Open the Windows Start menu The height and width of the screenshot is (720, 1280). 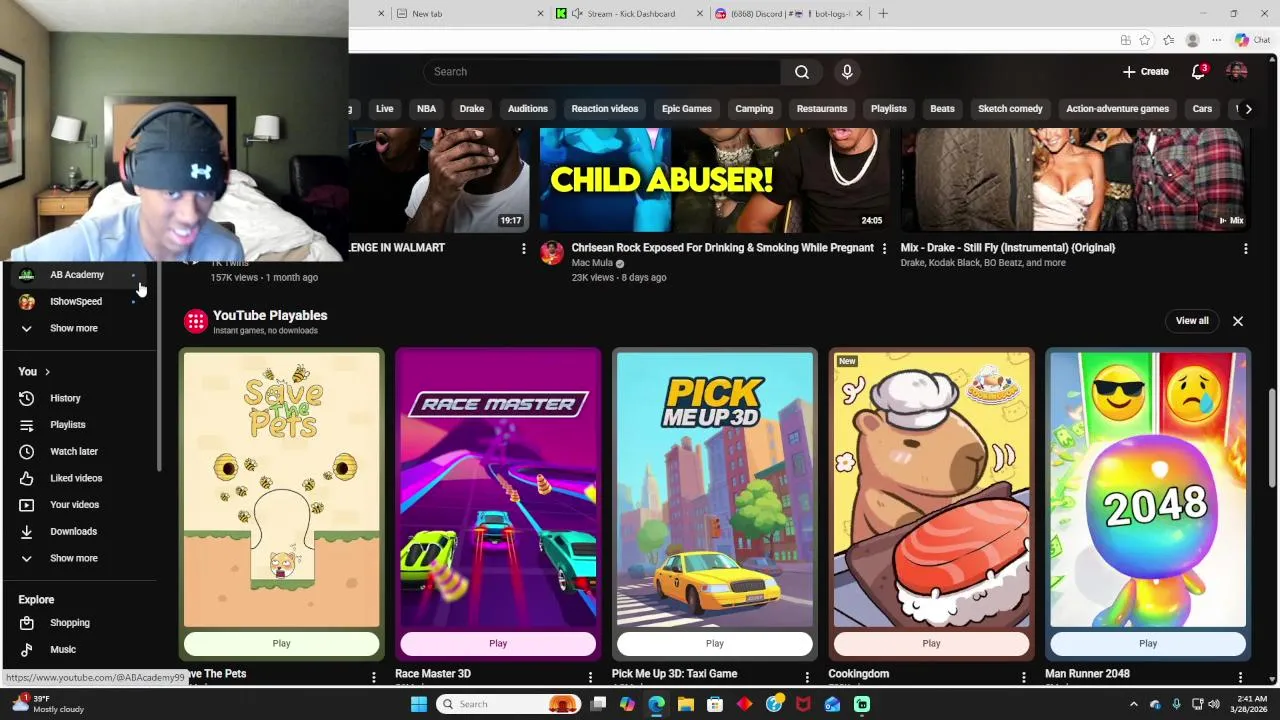pyautogui.click(x=419, y=704)
